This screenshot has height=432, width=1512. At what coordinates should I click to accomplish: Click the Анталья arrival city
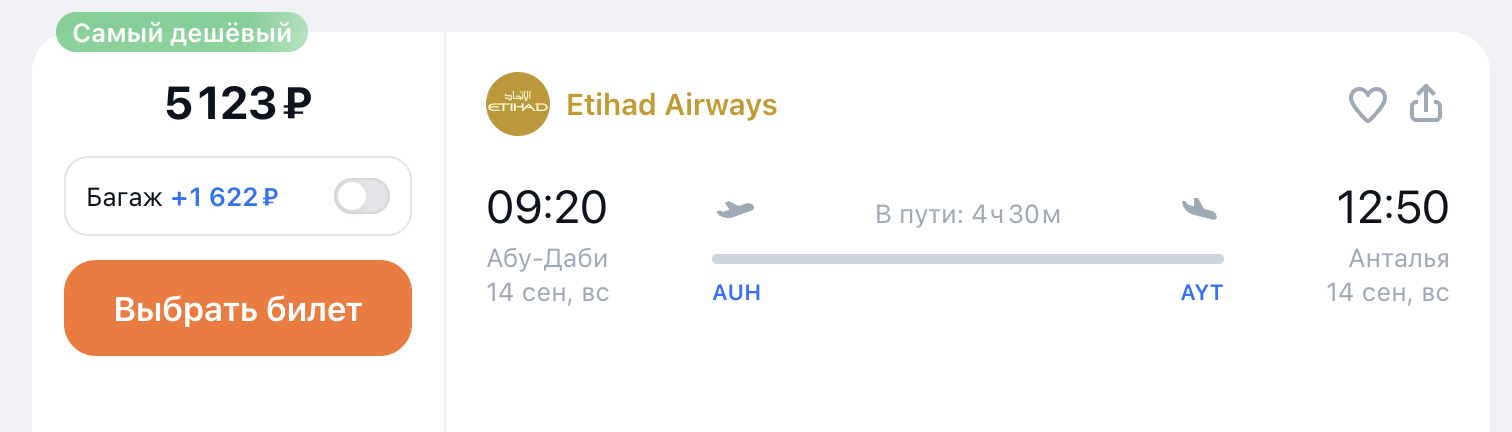coord(1399,259)
